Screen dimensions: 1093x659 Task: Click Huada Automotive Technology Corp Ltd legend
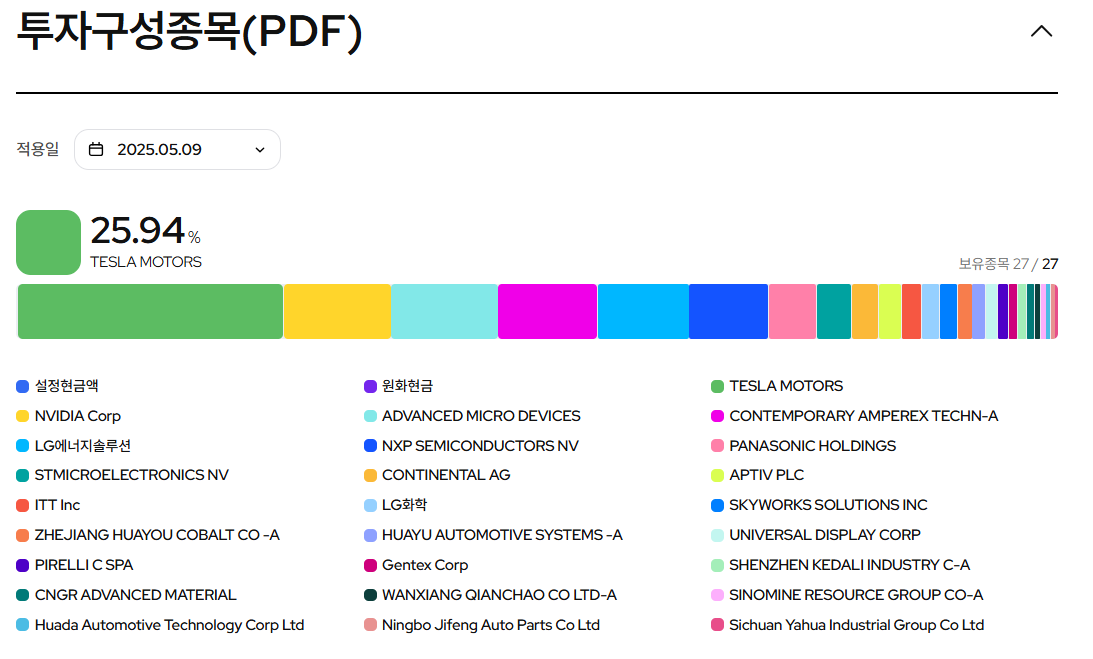pyautogui.click(x=160, y=625)
